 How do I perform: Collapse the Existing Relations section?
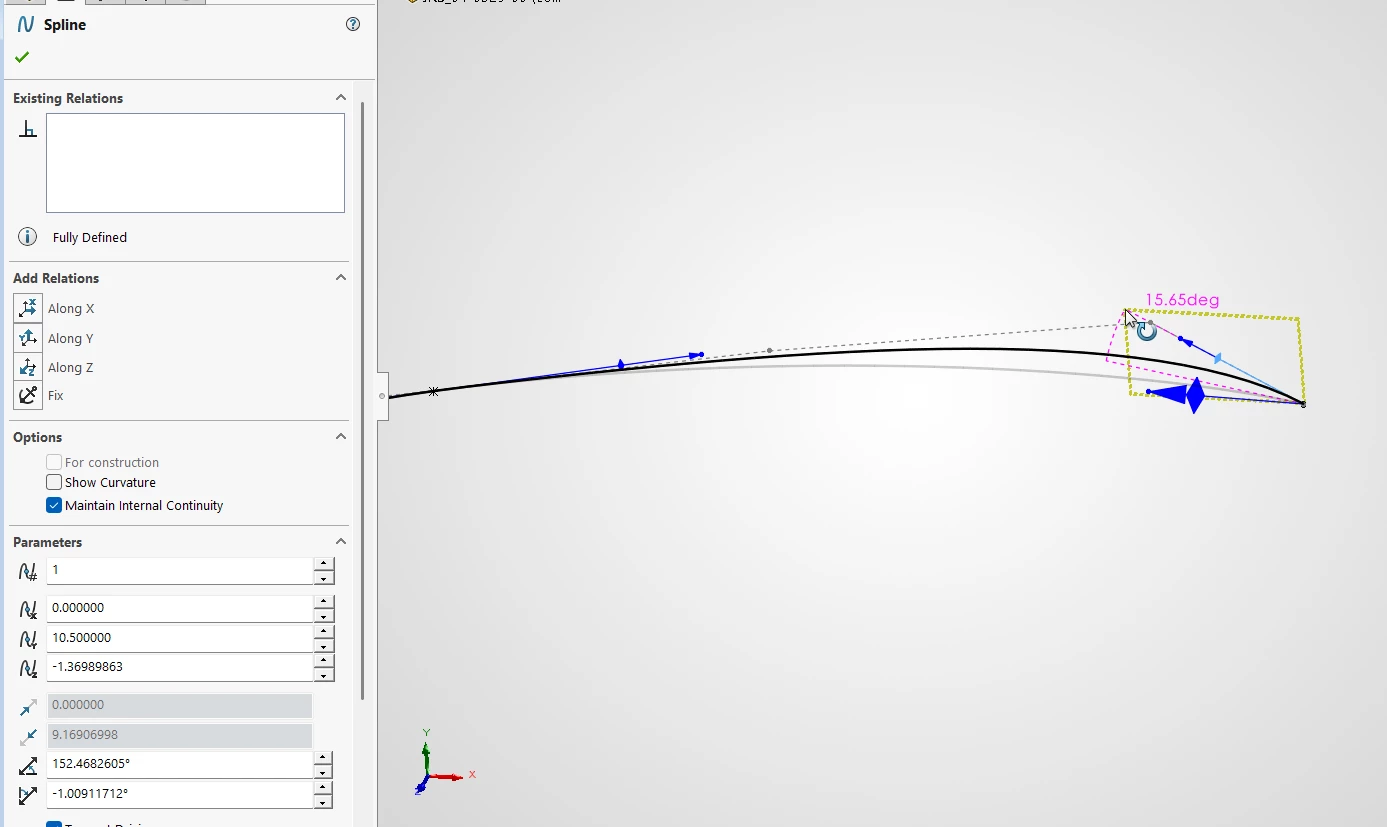(341, 97)
